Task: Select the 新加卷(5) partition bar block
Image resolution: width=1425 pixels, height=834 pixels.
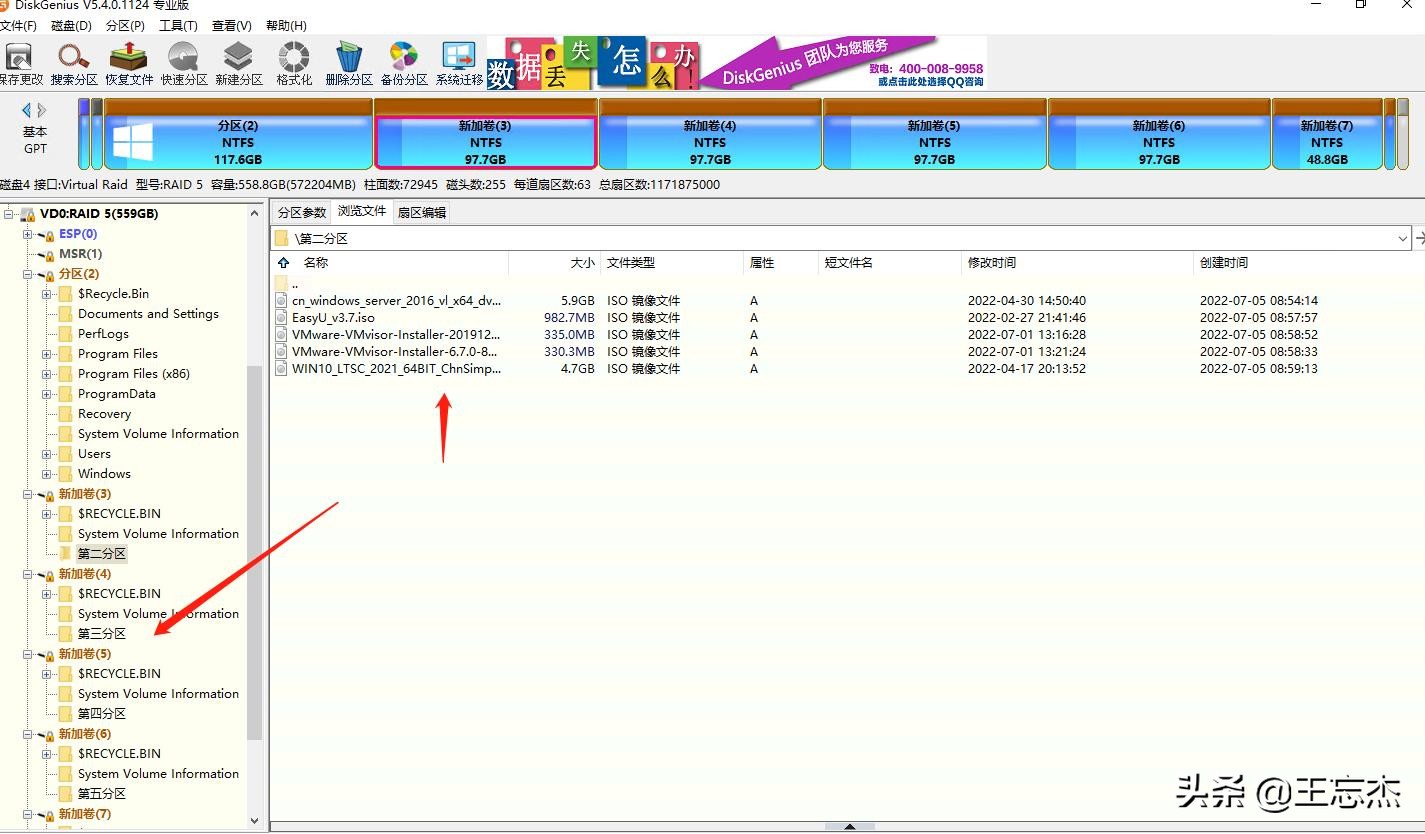Action: tap(934, 142)
